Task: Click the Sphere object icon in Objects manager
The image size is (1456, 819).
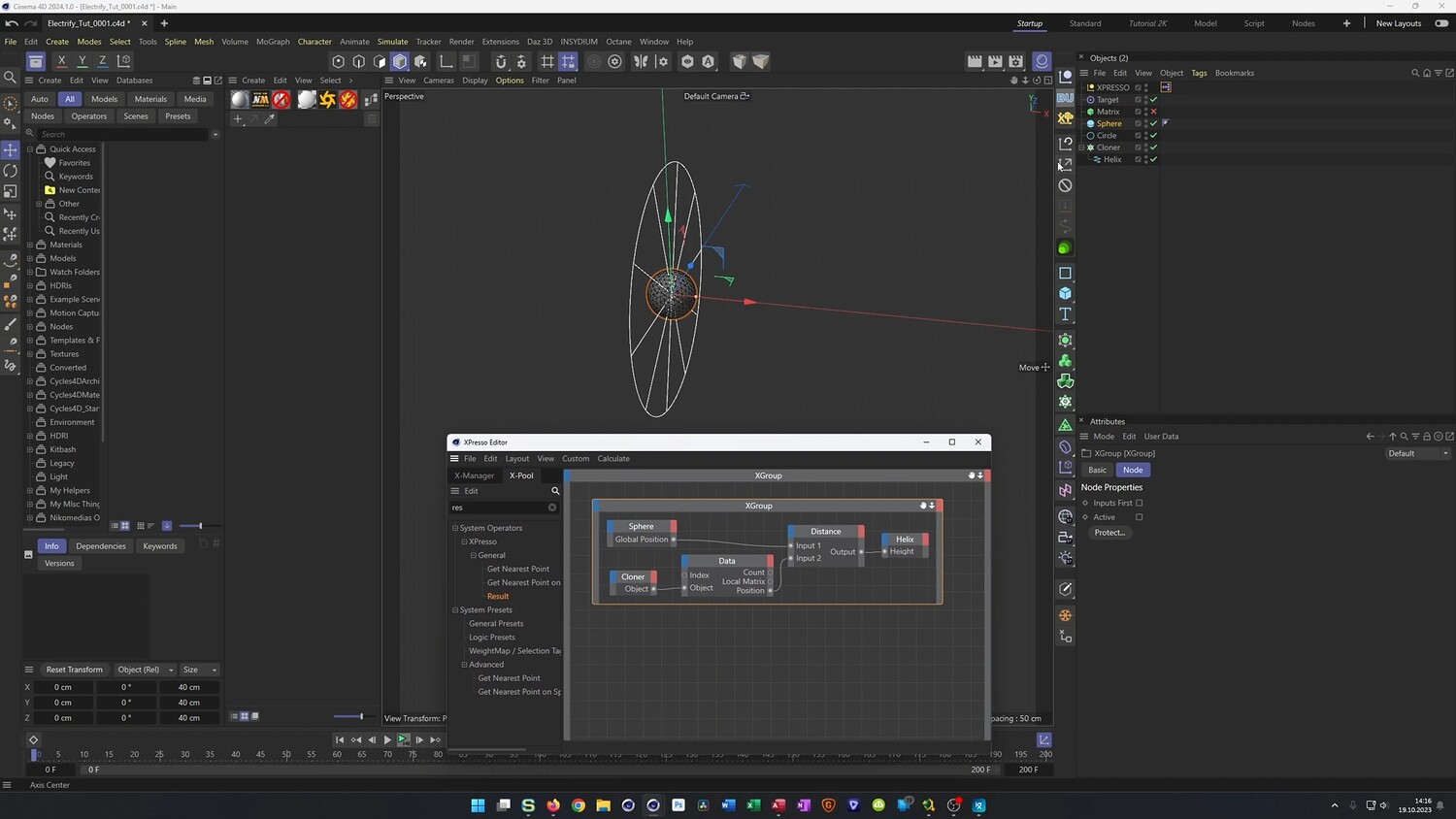Action: pos(1090,123)
